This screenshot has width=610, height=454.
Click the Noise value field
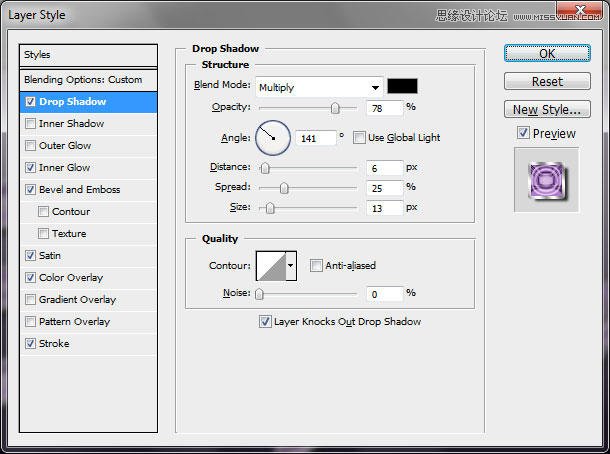tap(384, 294)
